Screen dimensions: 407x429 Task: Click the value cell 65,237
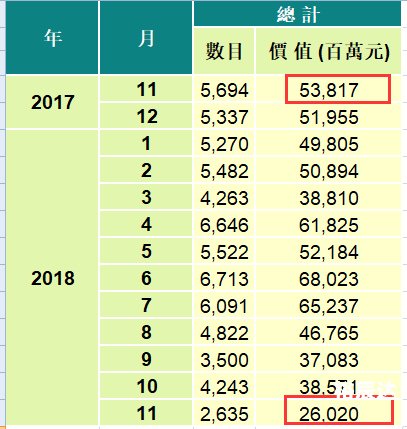tap(328, 305)
